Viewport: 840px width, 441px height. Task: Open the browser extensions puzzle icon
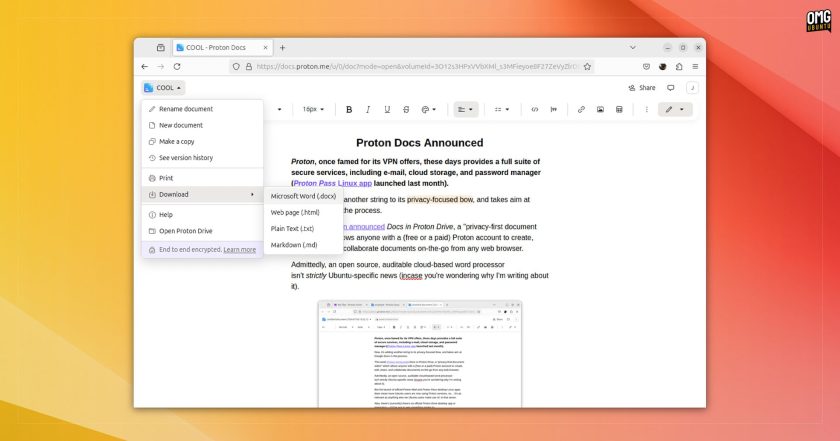pos(679,66)
